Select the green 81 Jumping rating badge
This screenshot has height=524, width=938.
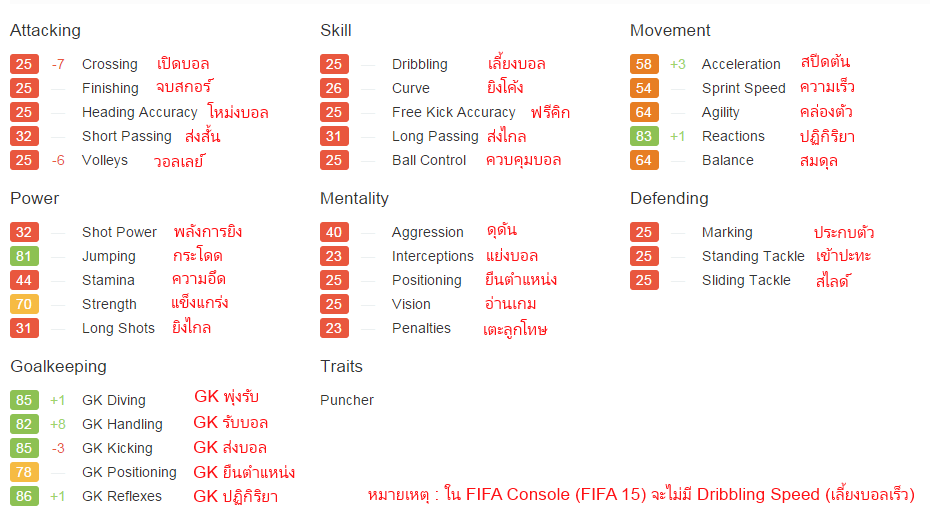point(24,256)
